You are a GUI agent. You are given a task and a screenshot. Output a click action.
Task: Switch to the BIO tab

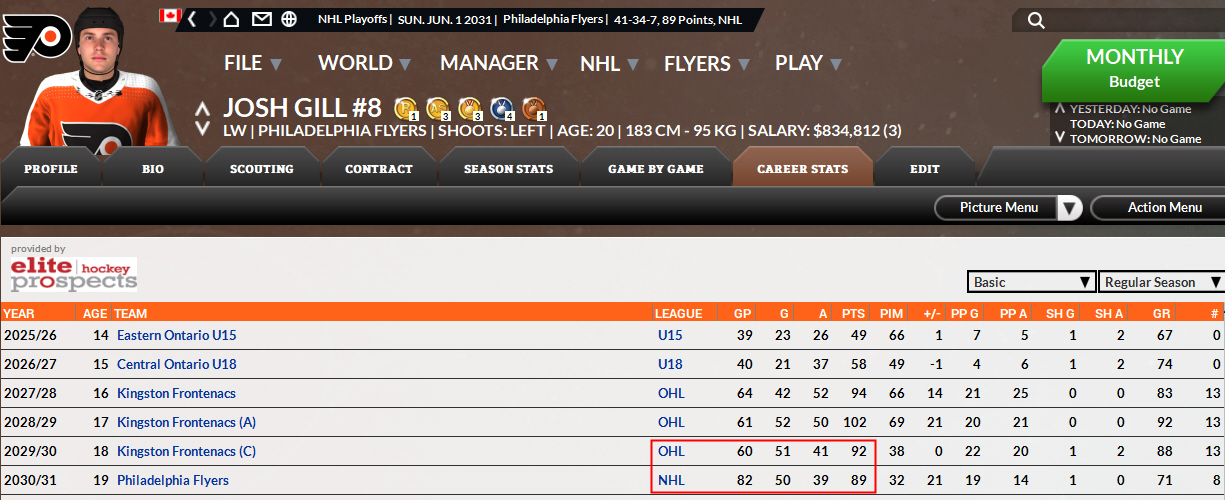[153, 169]
